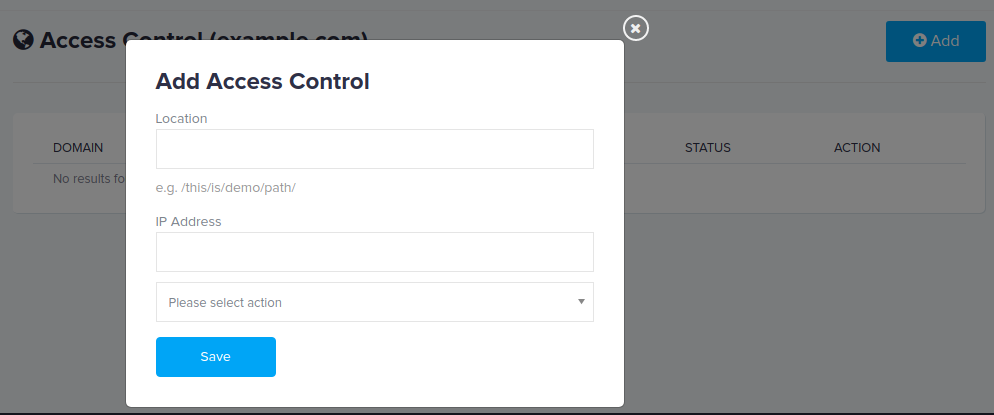Image resolution: width=994 pixels, height=415 pixels.
Task: Click the IP Address field label
Action: tap(188, 222)
